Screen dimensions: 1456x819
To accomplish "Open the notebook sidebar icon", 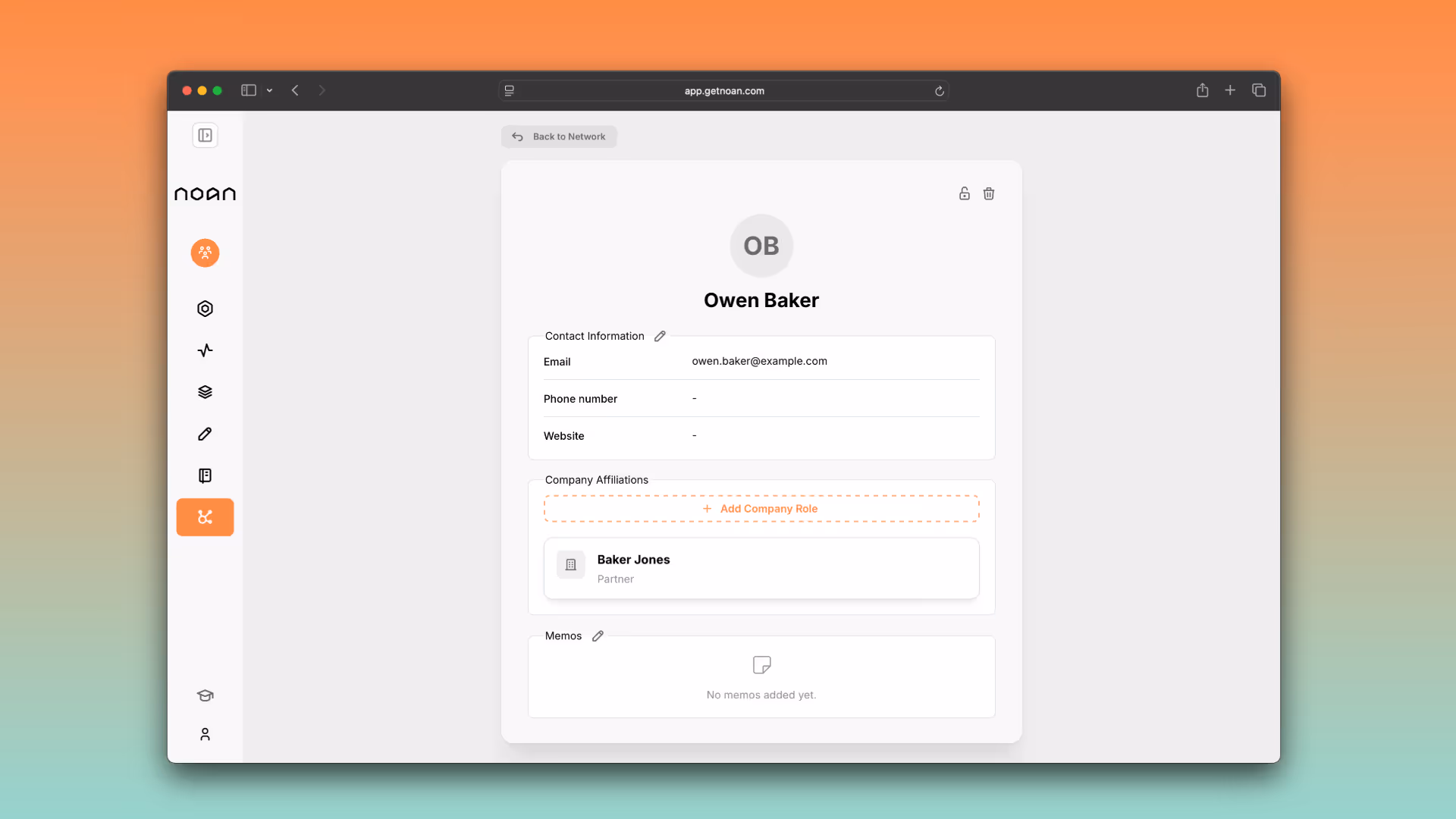I will pyautogui.click(x=205, y=475).
